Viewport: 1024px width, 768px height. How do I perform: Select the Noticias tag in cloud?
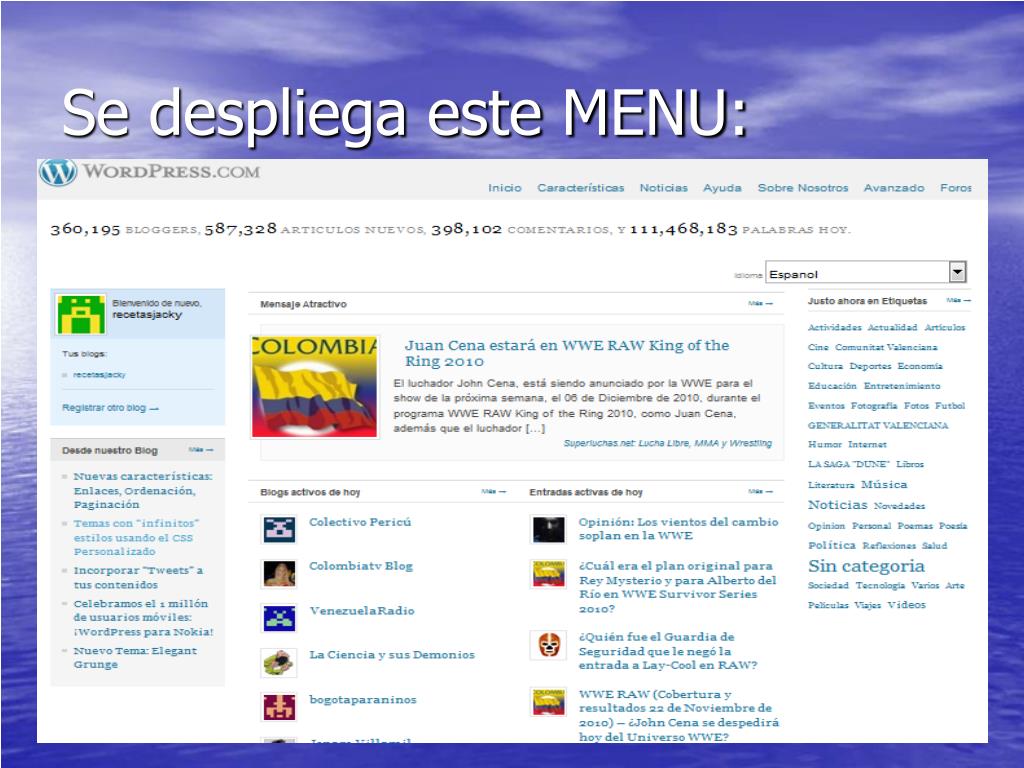pos(838,505)
